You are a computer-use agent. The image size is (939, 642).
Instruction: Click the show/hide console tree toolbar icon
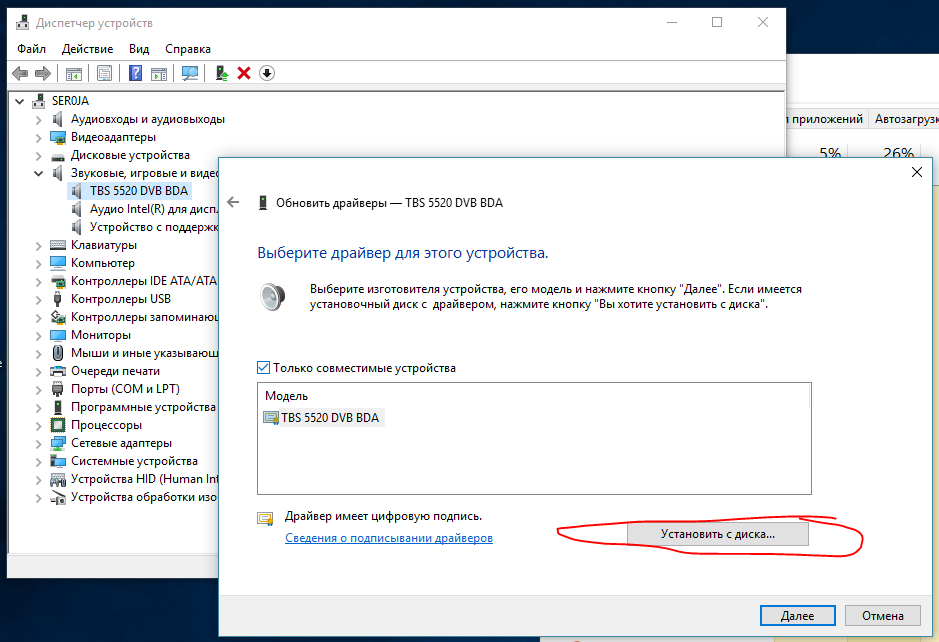[74, 73]
